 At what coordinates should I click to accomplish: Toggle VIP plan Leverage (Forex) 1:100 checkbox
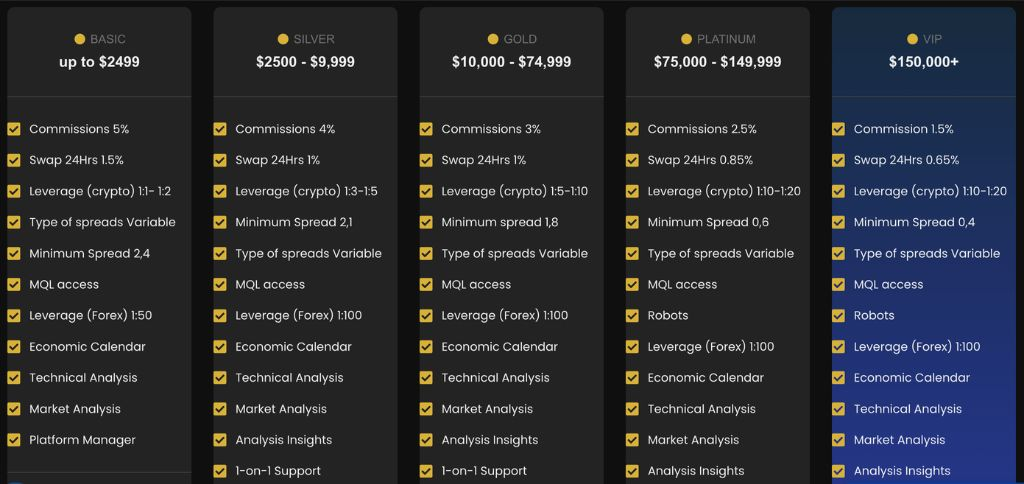[838, 346]
